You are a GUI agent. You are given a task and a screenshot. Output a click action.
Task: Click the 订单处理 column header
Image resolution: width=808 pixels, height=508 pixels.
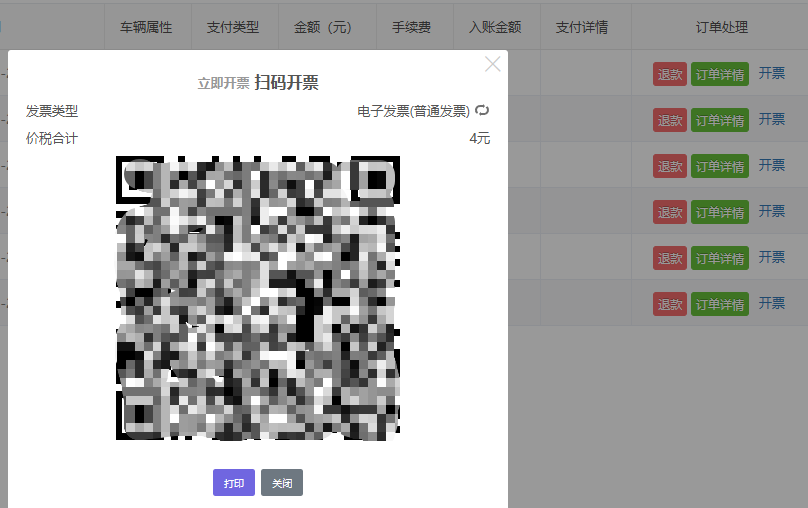721,27
